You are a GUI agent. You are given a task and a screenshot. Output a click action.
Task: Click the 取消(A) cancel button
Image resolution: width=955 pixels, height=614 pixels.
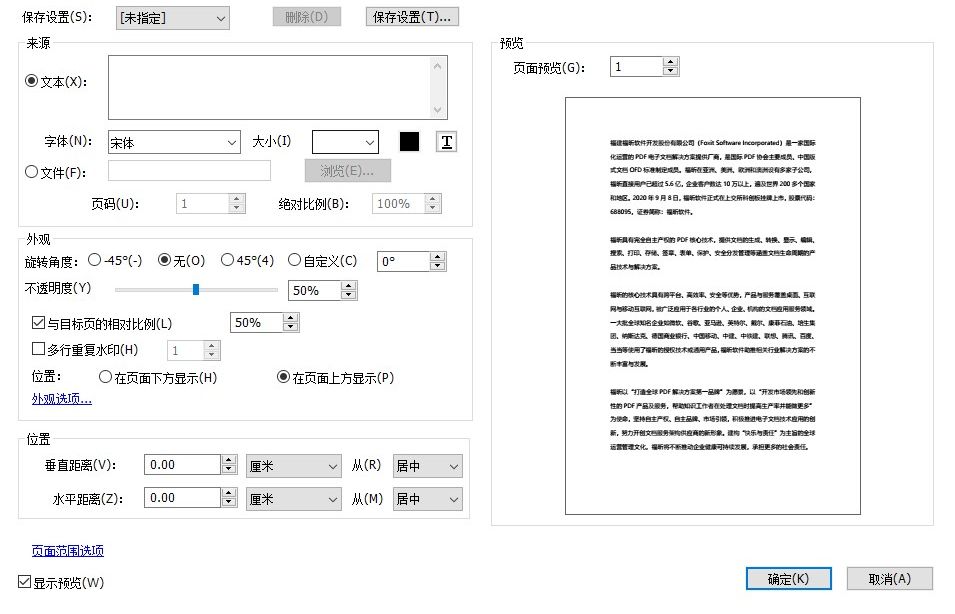click(x=889, y=578)
